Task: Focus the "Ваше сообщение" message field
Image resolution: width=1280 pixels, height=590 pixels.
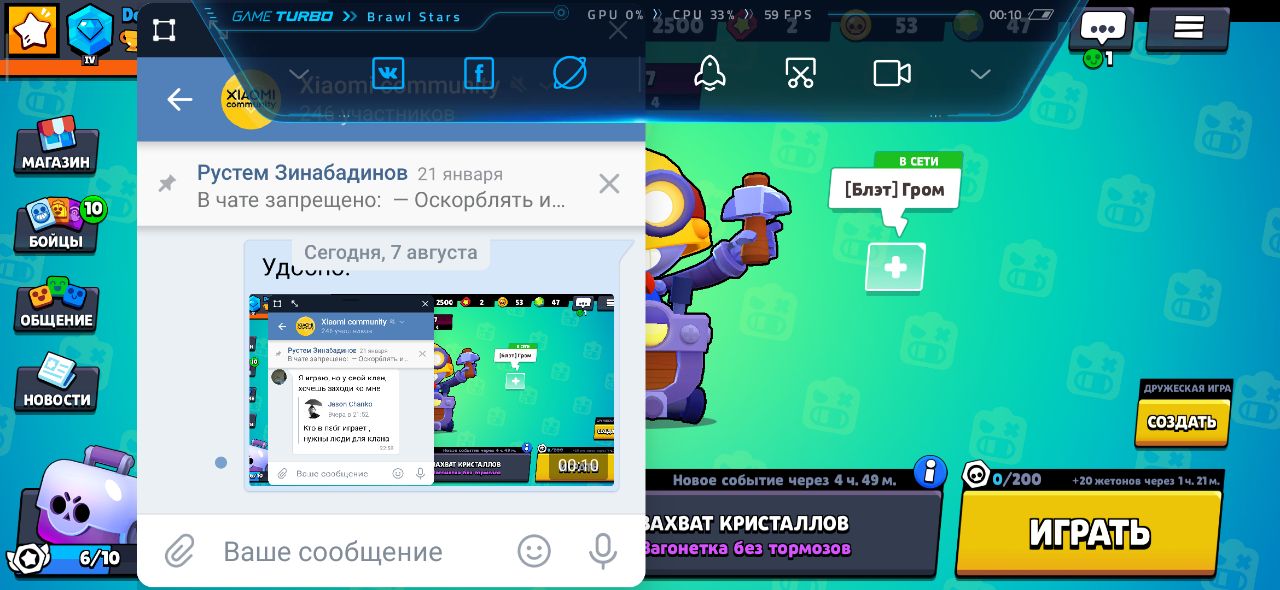Action: coord(333,551)
